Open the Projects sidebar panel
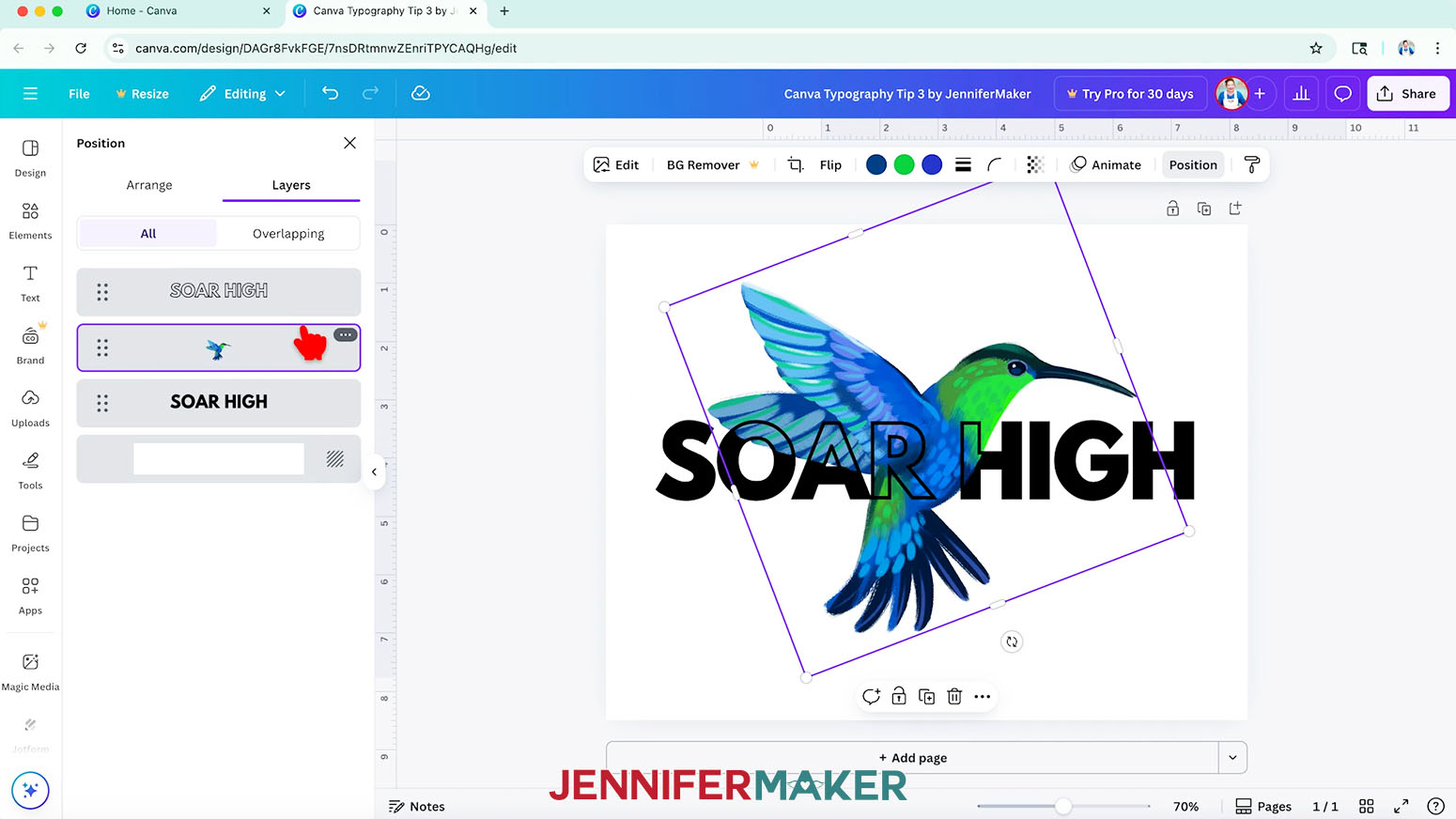Image resolution: width=1456 pixels, height=819 pixels. tap(30, 533)
